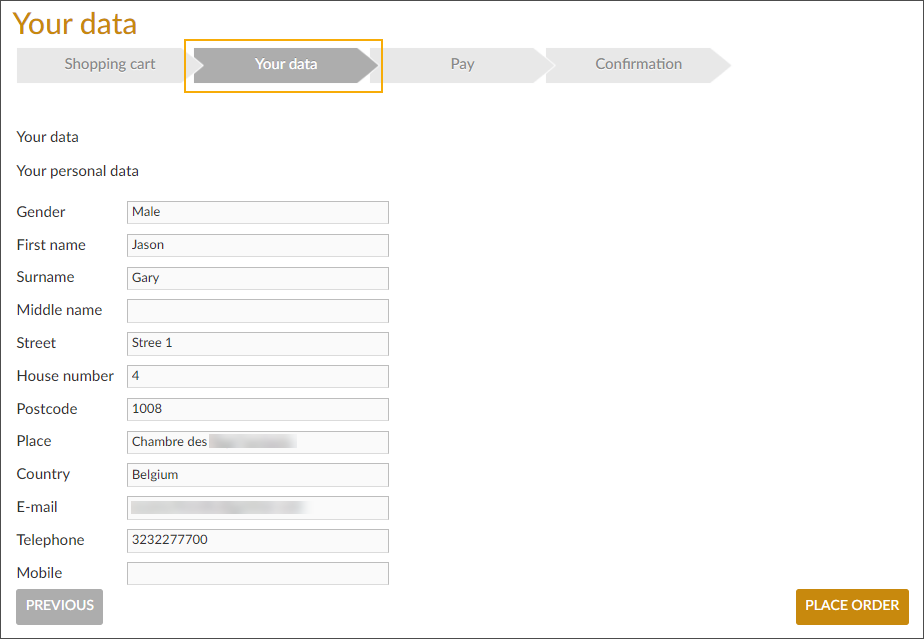Select the empty Middle name field
924x639 pixels.
point(258,311)
